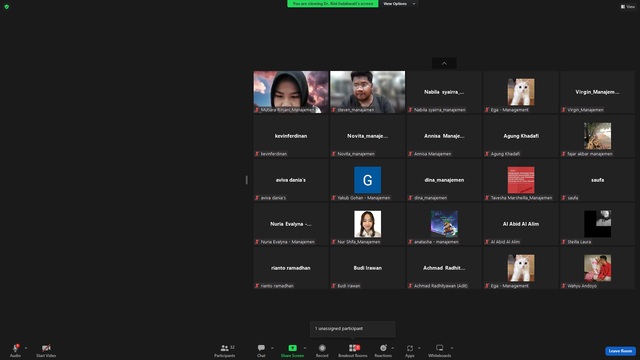Click Stella Laura's profile picture
This screenshot has width=640, height=360.
[x=598, y=224]
